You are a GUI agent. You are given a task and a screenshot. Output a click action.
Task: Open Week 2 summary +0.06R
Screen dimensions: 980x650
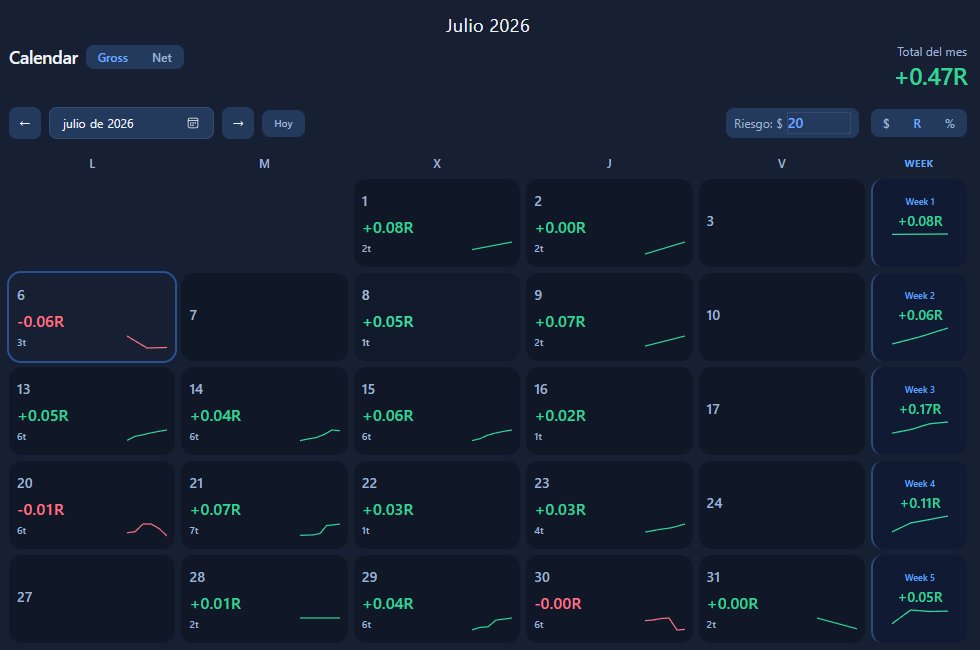[919, 317]
